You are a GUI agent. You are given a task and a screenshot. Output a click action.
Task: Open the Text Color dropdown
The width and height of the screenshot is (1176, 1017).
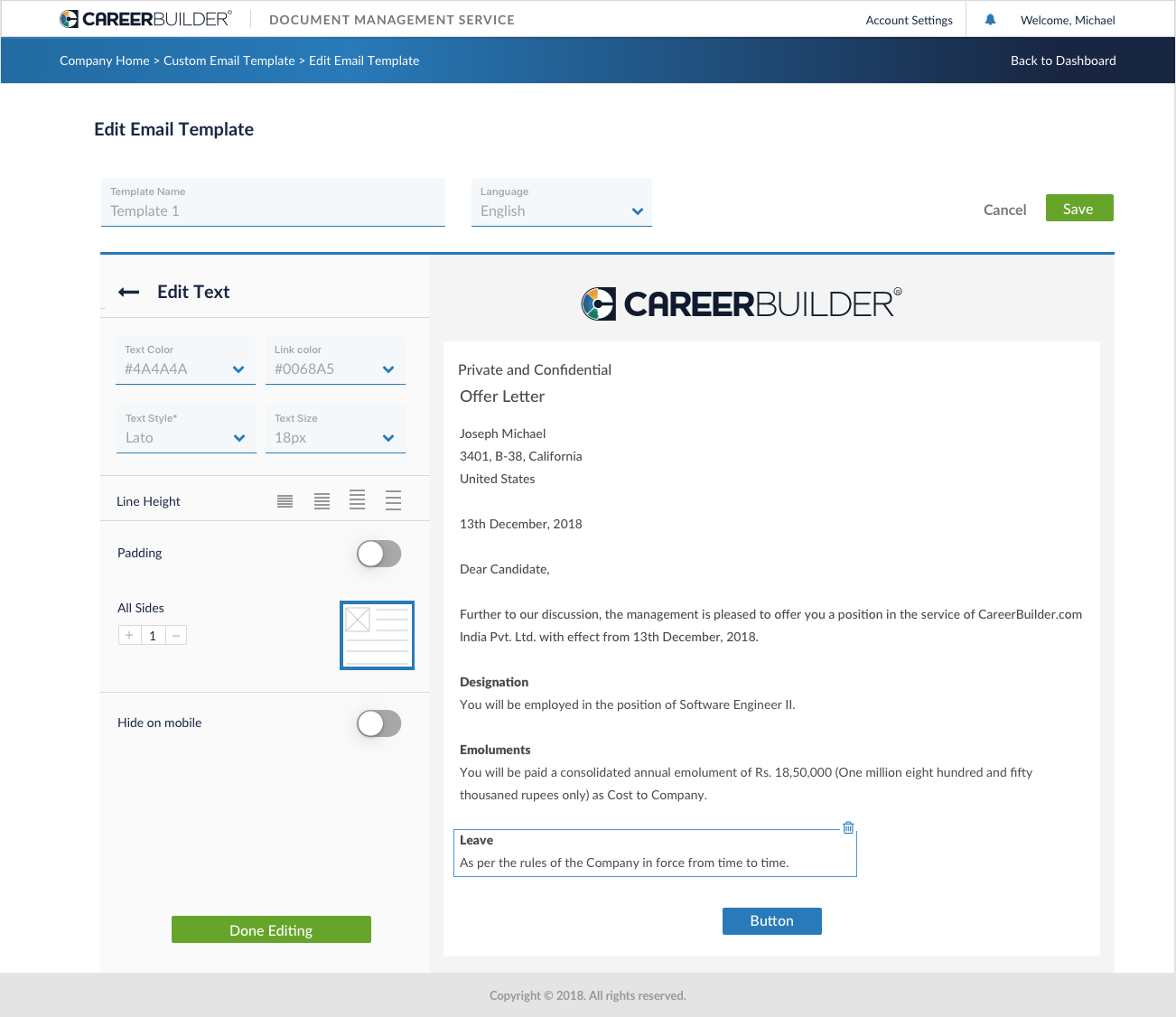click(x=185, y=360)
